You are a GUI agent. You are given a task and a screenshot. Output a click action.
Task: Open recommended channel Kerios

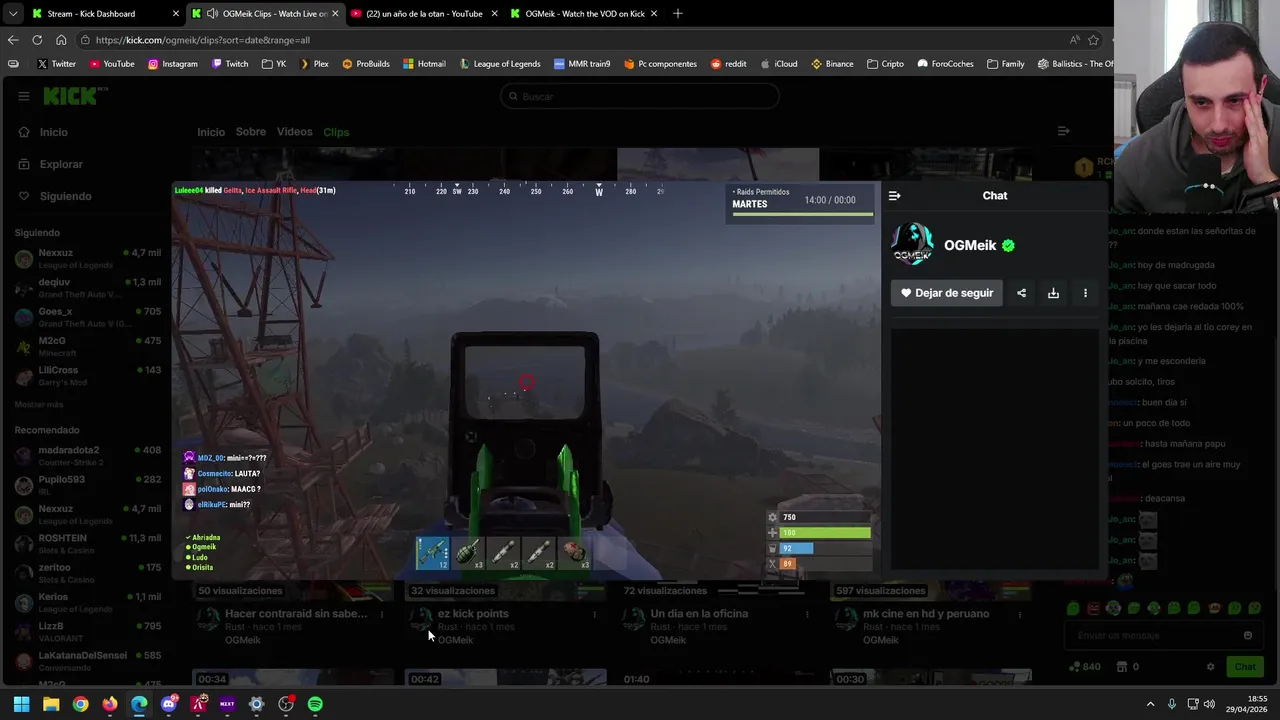[88, 602]
